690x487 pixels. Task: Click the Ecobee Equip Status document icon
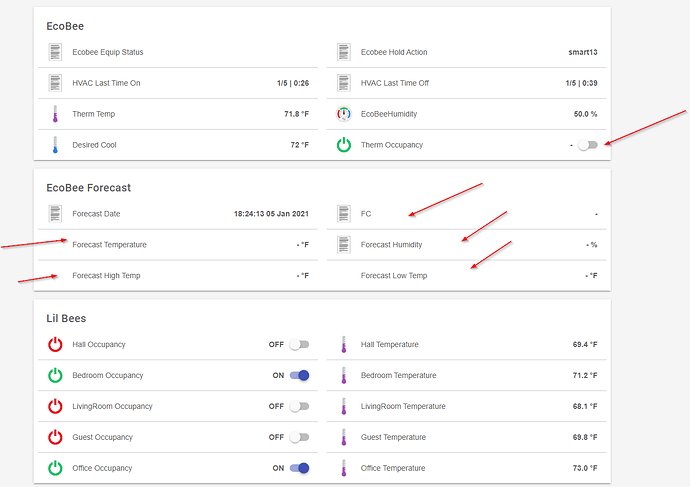click(x=55, y=52)
